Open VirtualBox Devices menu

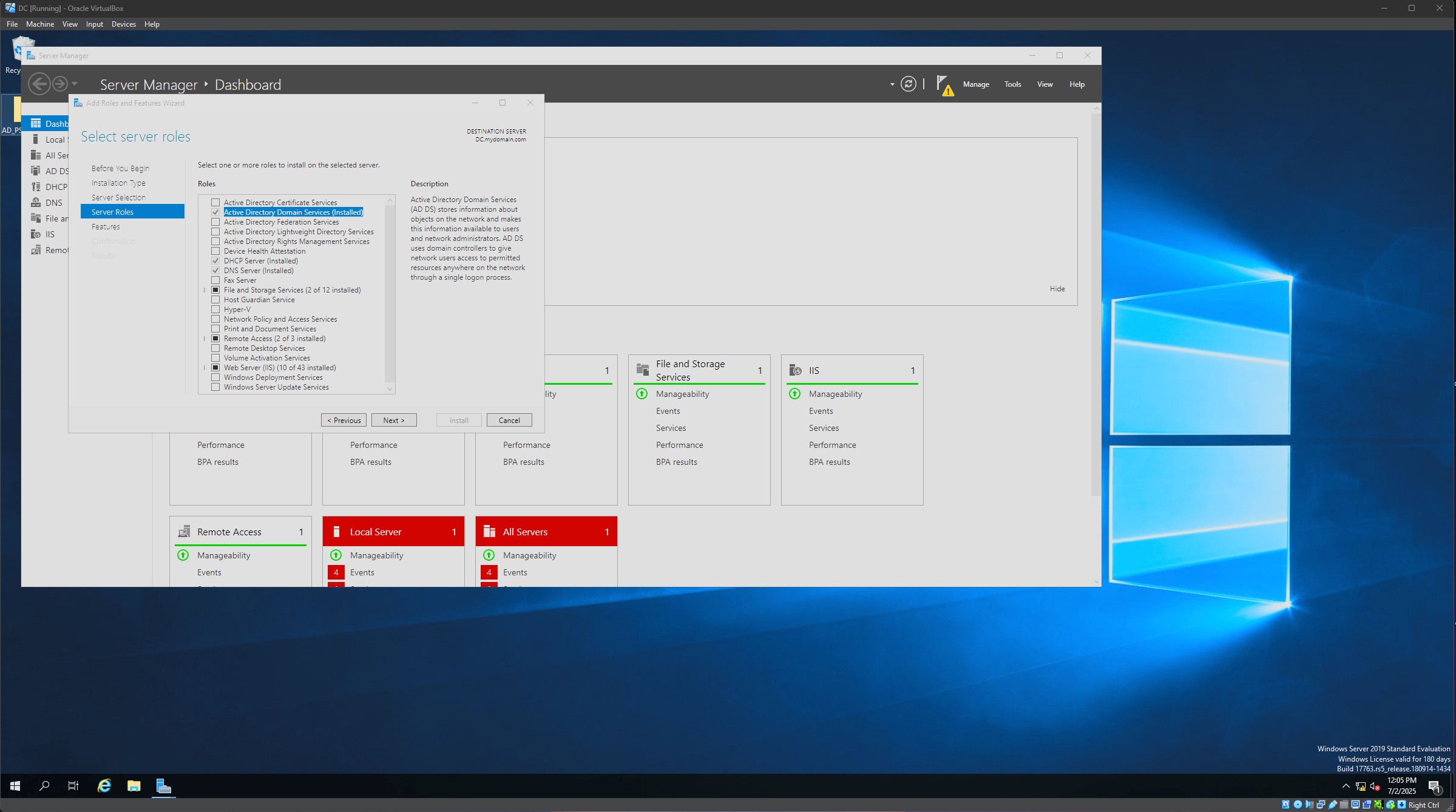coord(124,24)
